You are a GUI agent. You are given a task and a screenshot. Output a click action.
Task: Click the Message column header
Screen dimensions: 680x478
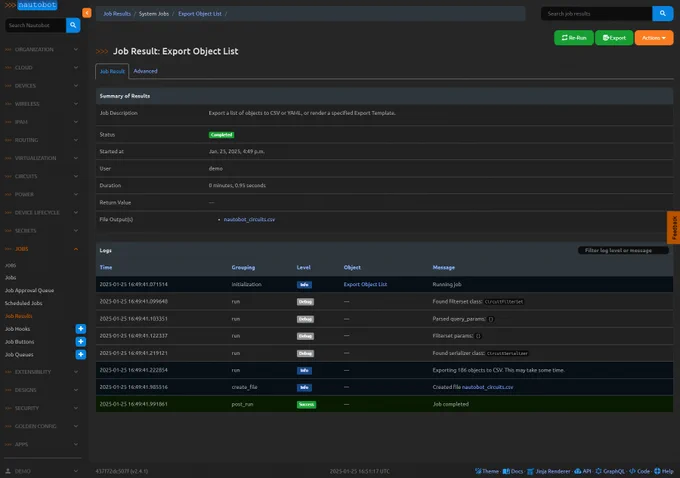[444, 268]
